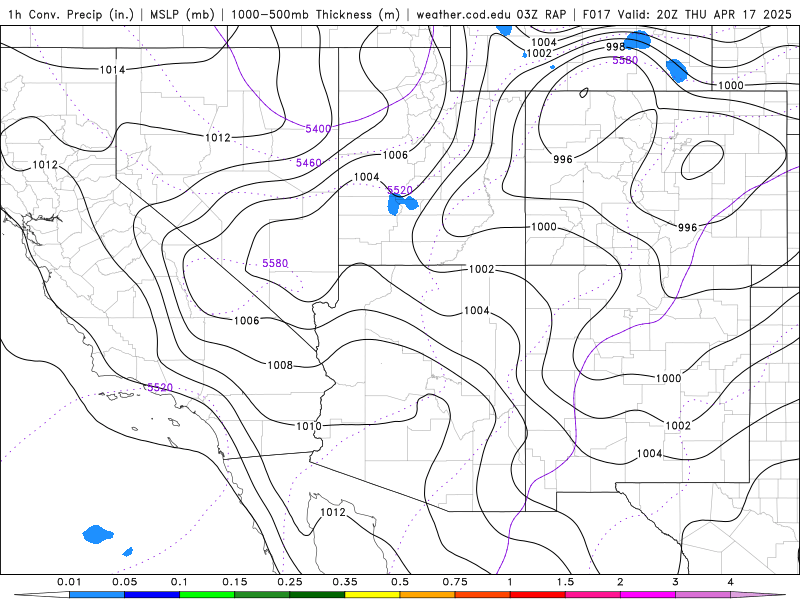Click the purple 5400 thickness label

[x=318, y=129]
